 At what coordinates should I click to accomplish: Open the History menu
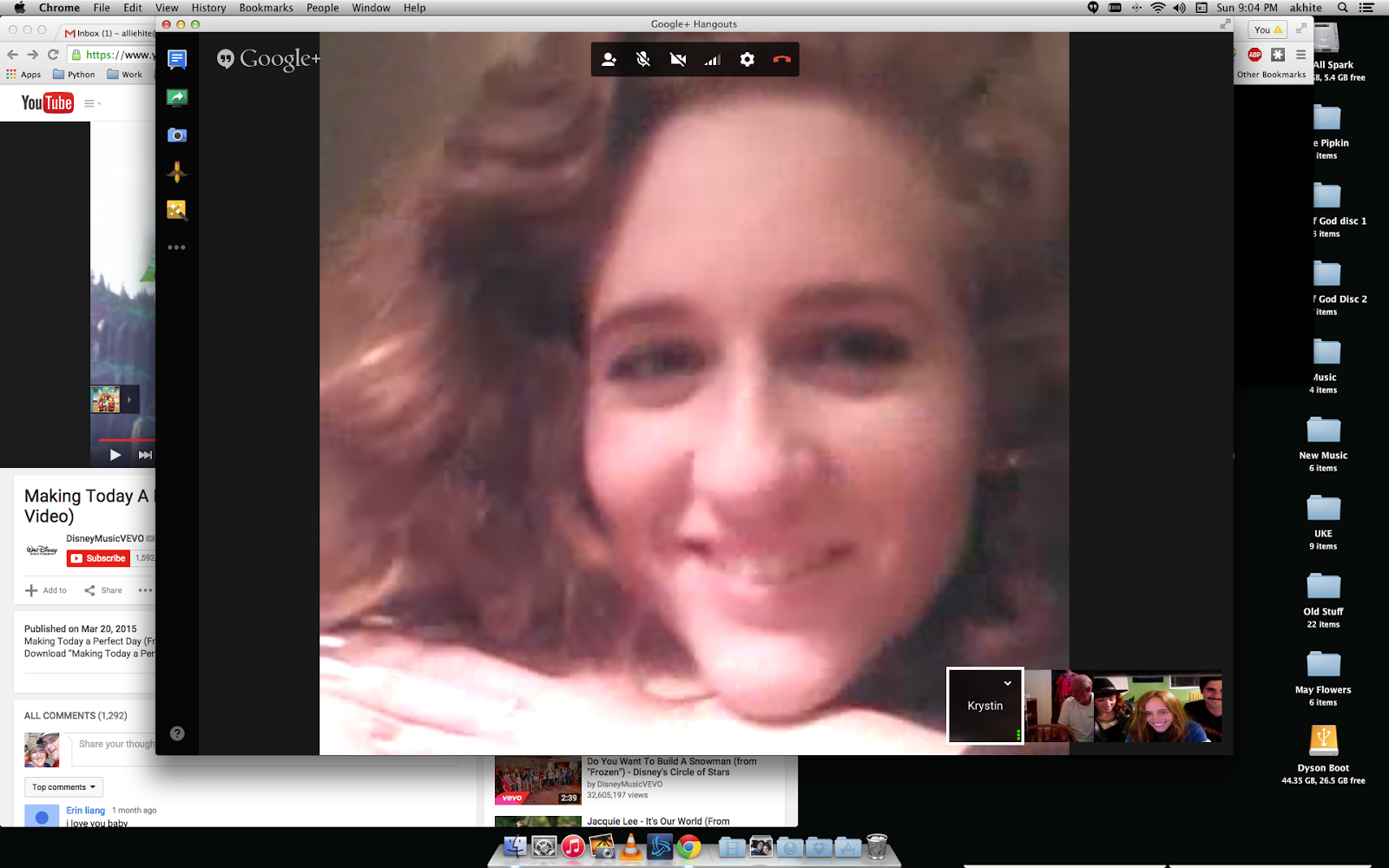(208, 8)
